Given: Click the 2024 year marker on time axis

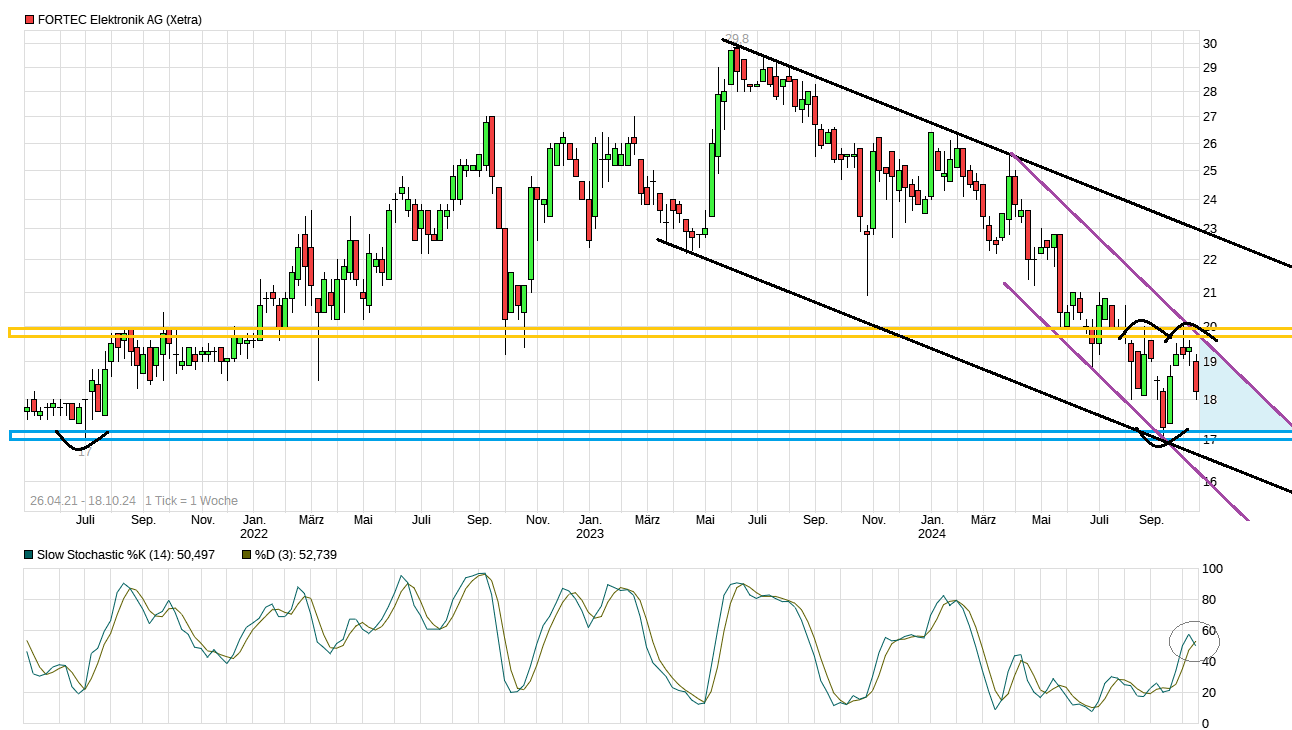Looking at the screenshot, I should click(932, 534).
